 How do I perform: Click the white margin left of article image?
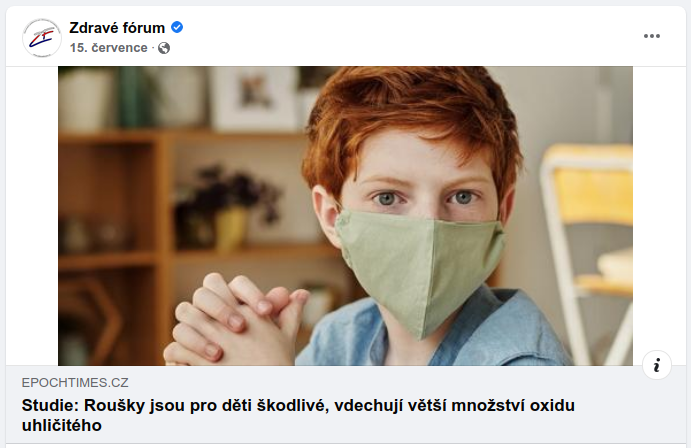click(32, 216)
